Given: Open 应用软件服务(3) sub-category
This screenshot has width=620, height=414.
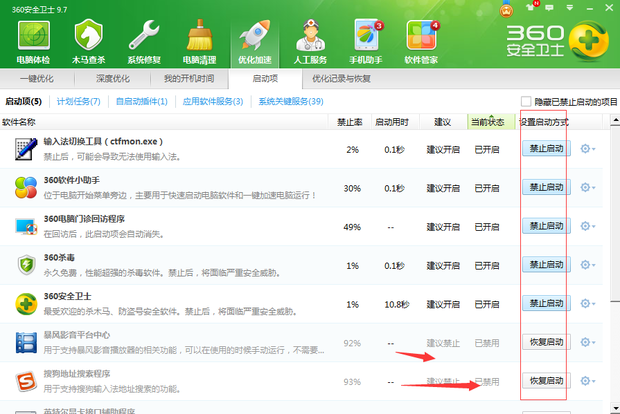Looking at the screenshot, I should [213, 102].
